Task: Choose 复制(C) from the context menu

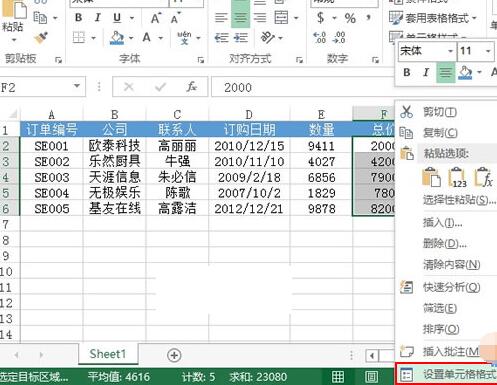Action: click(x=445, y=133)
